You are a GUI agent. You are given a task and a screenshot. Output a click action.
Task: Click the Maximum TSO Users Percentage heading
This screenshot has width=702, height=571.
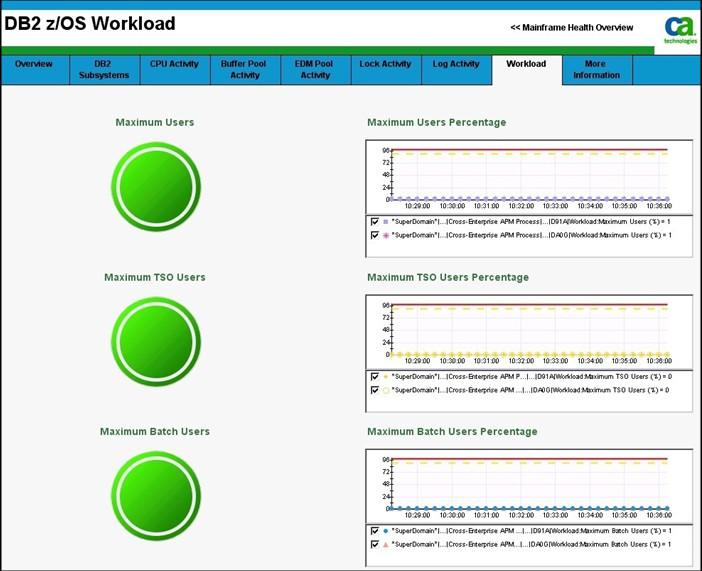point(448,277)
